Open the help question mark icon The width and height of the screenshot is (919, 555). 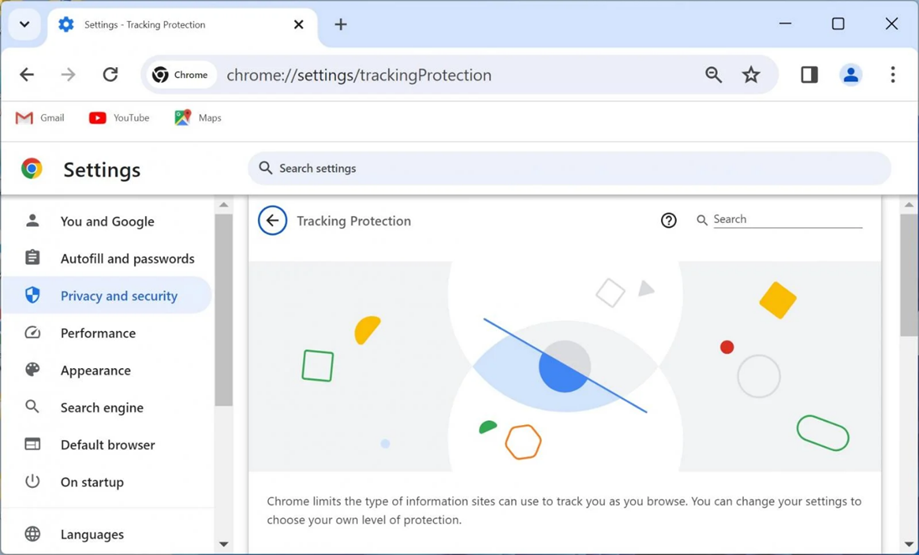point(669,221)
